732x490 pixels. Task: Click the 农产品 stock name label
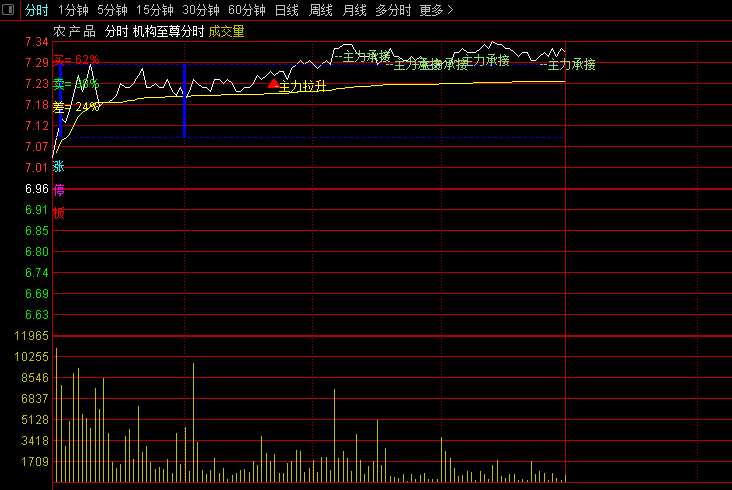tap(75, 32)
